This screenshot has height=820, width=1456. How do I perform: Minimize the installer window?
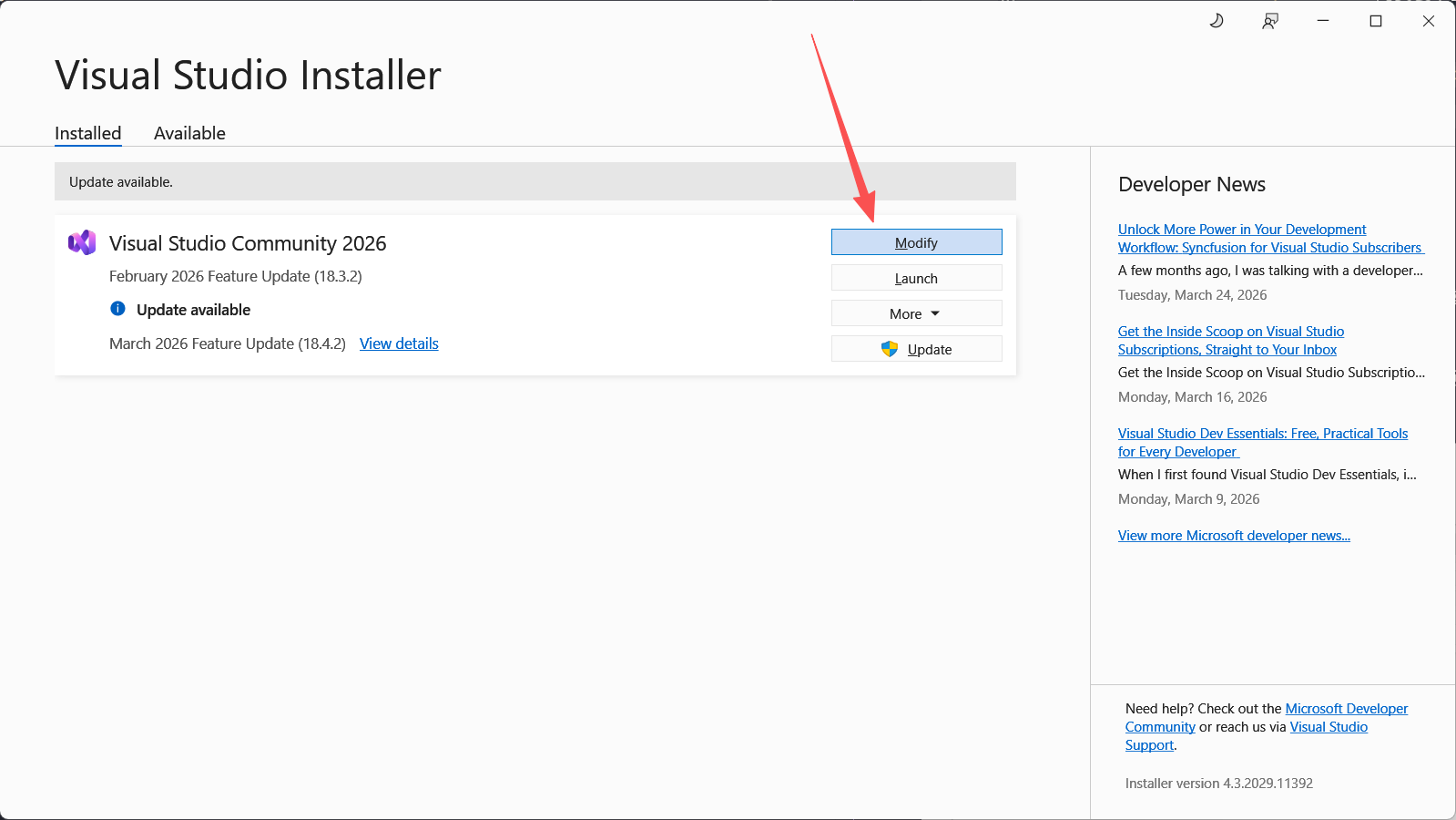tap(1323, 21)
